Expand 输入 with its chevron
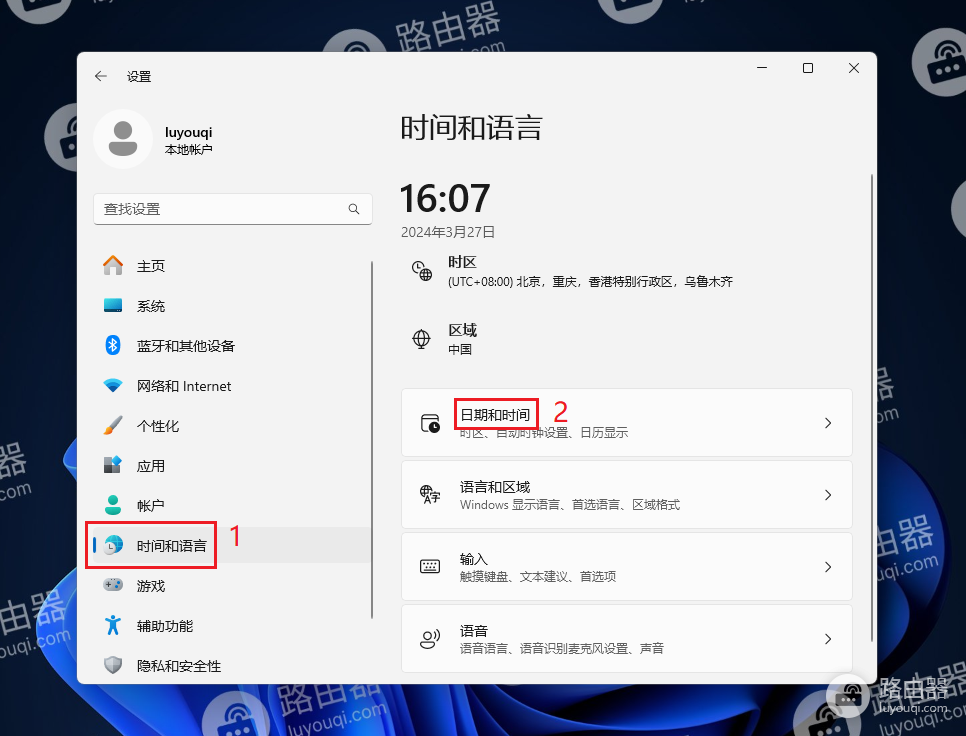 [x=828, y=567]
